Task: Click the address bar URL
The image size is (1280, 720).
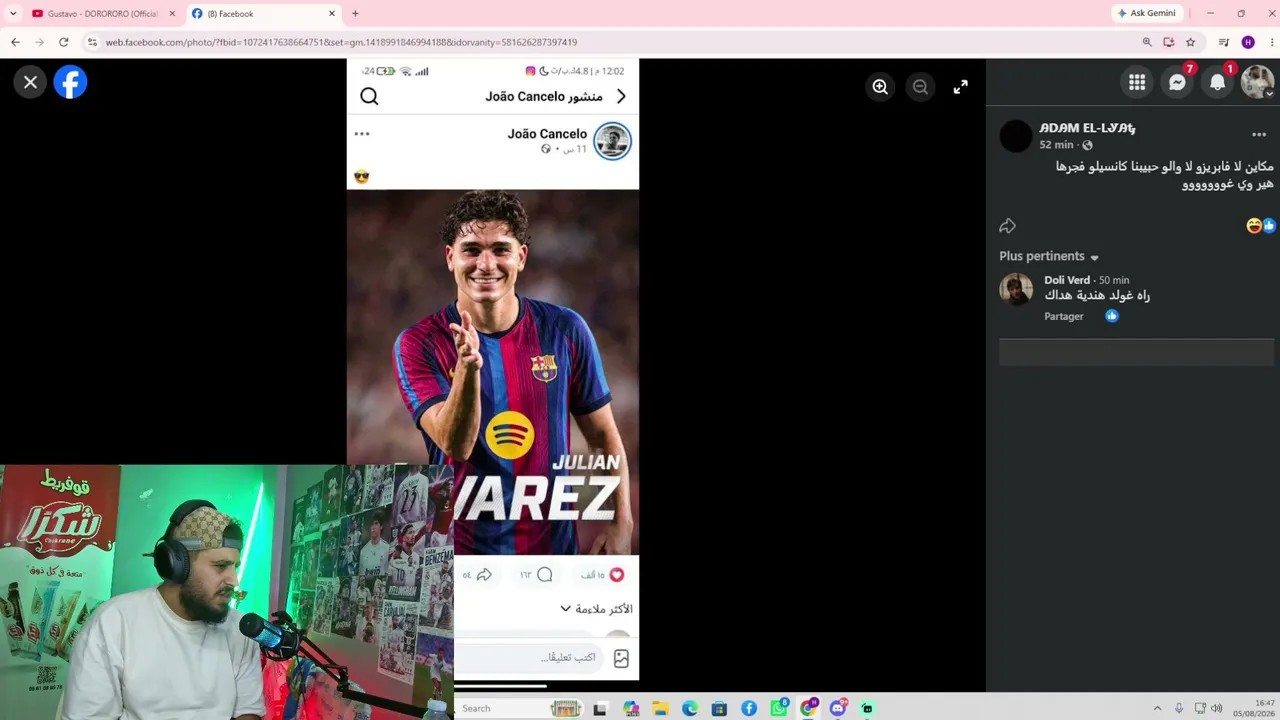Action: (341, 42)
